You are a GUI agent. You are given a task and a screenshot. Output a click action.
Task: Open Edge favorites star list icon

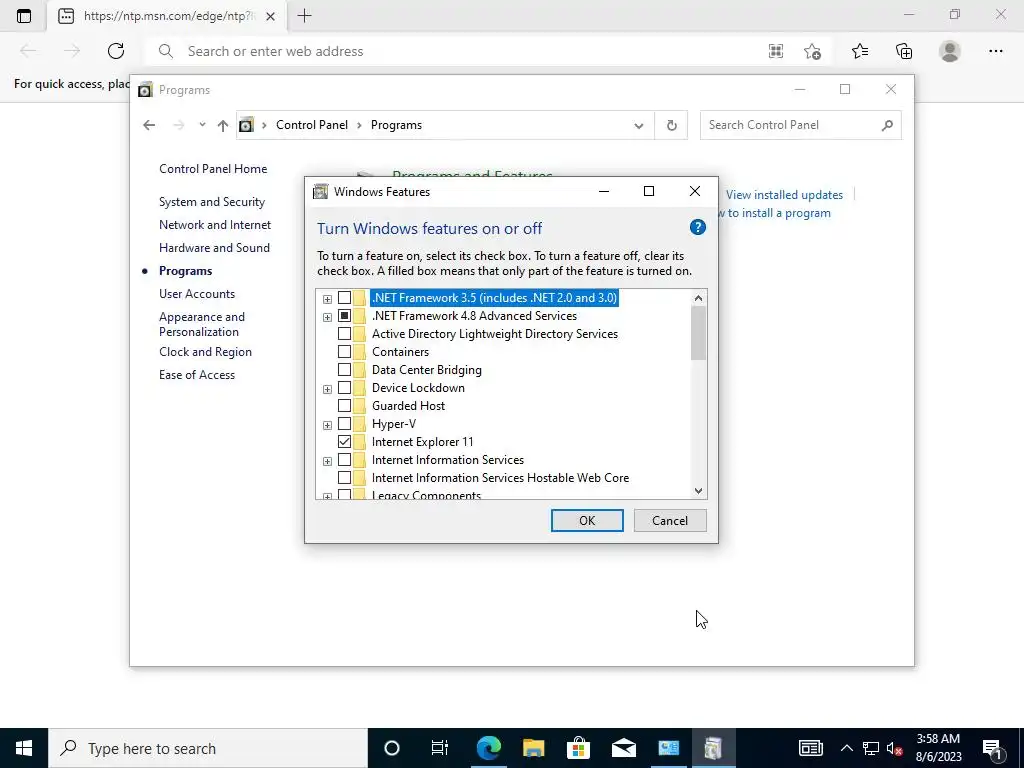(860, 51)
